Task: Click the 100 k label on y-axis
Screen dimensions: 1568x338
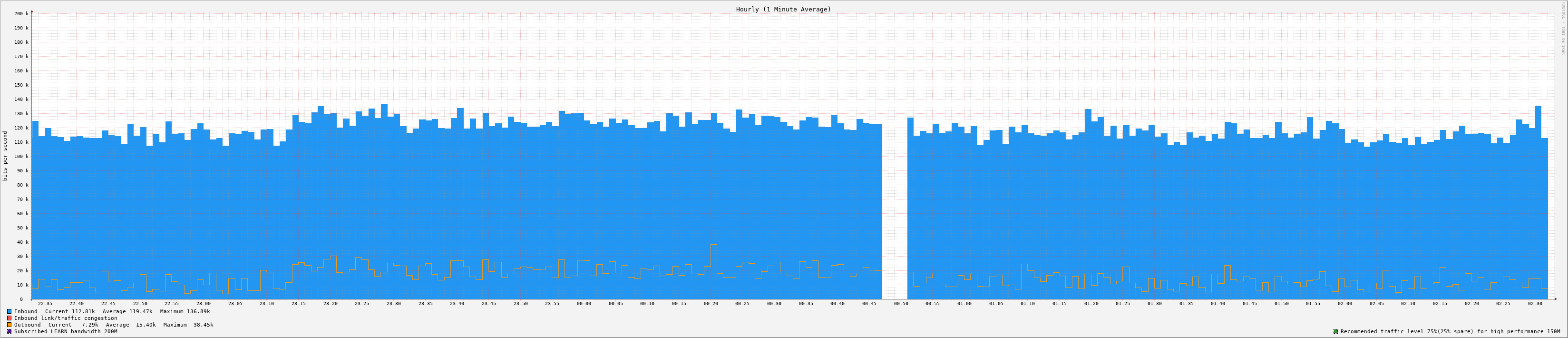Action: point(21,157)
